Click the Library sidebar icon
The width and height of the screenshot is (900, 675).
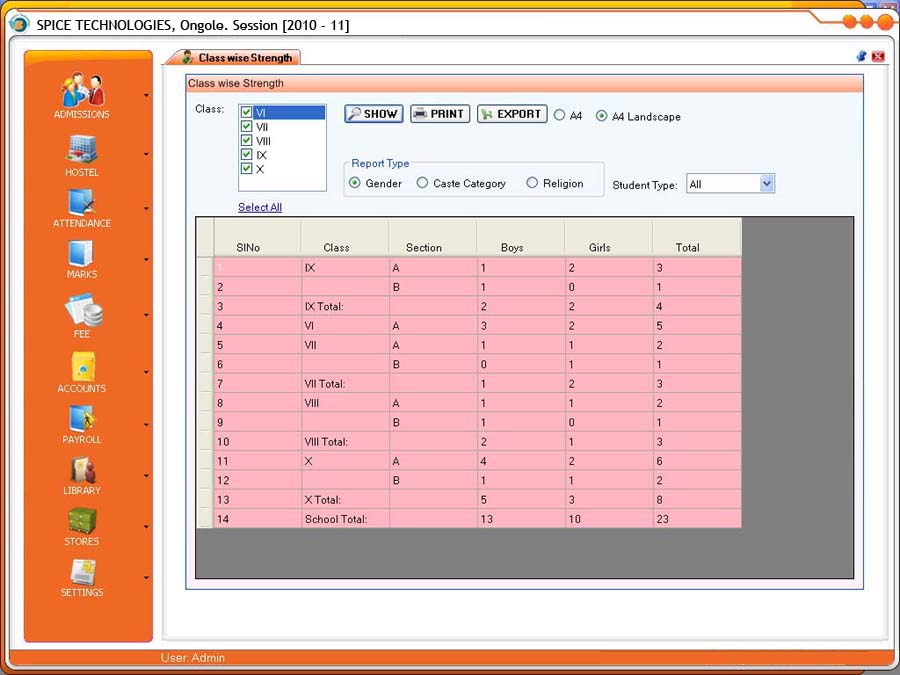tap(82, 470)
